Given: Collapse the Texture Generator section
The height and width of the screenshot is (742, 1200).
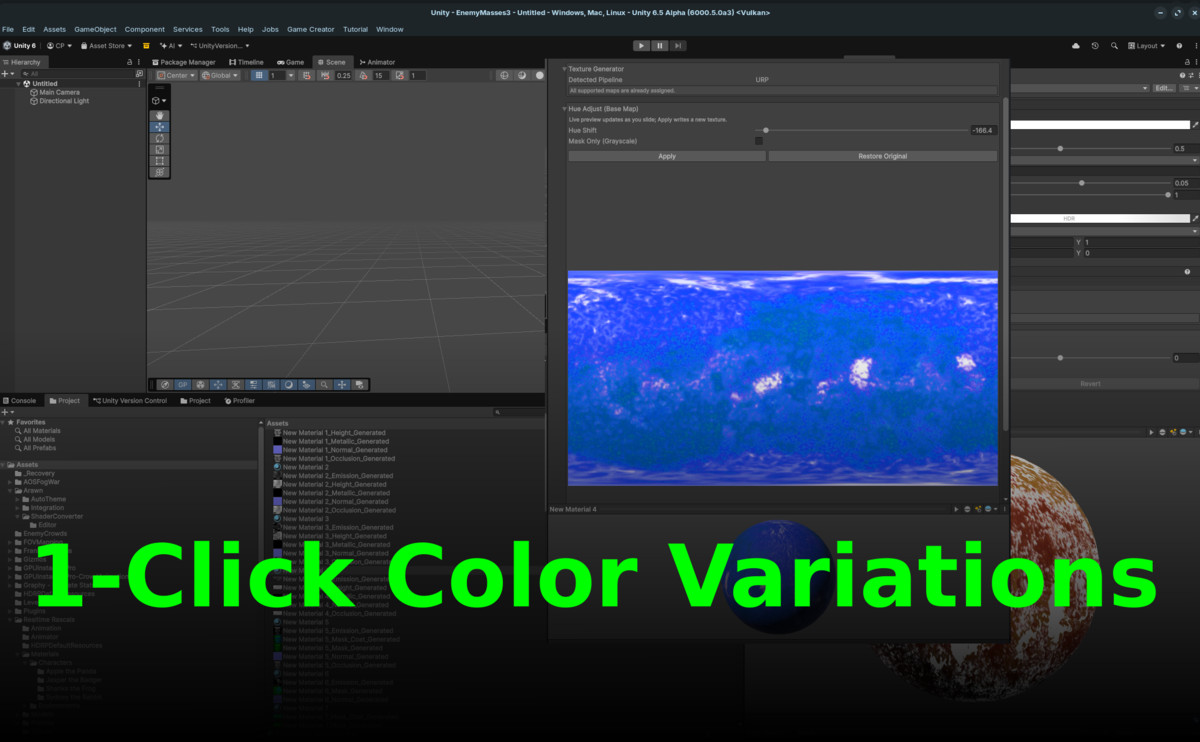Looking at the screenshot, I should pyautogui.click(x=564, y=69).
